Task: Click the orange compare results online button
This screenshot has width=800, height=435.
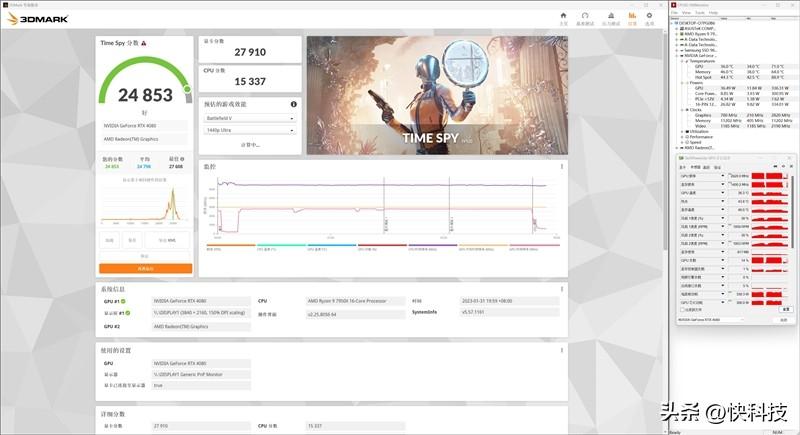Action: pyautogui.click(x=145, y=269)
